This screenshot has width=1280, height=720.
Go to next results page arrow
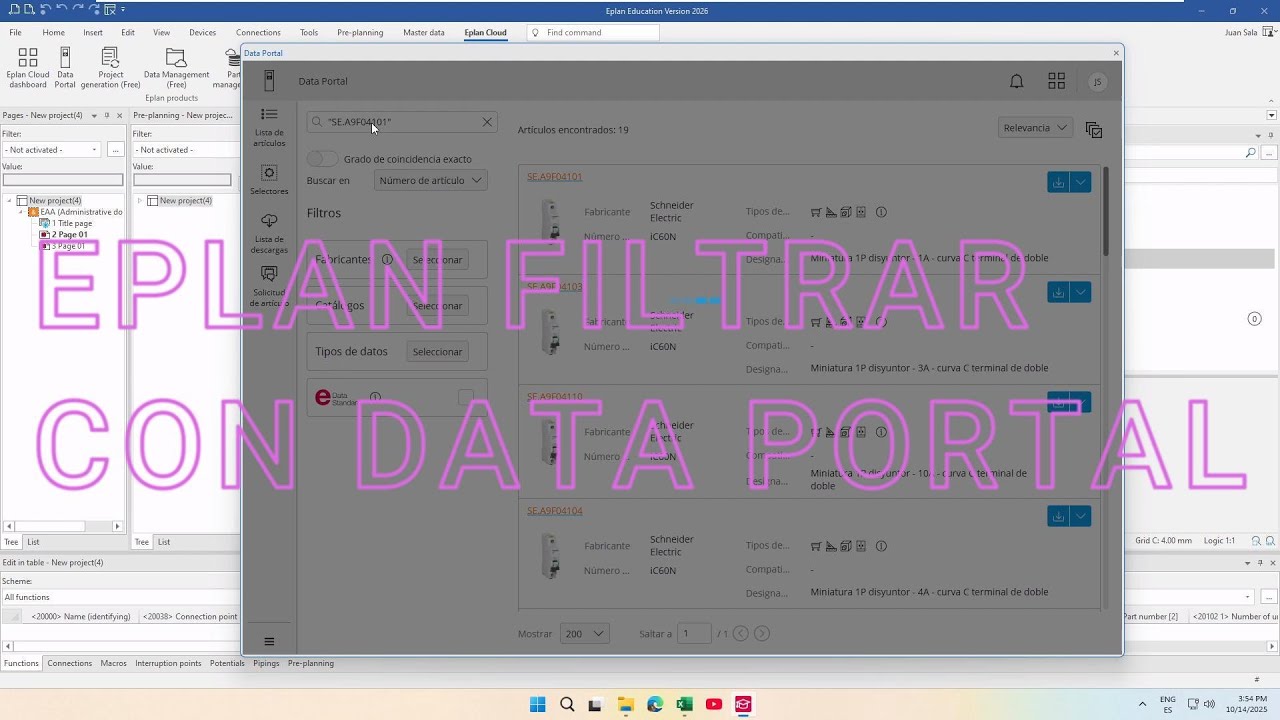click(762, 633)
